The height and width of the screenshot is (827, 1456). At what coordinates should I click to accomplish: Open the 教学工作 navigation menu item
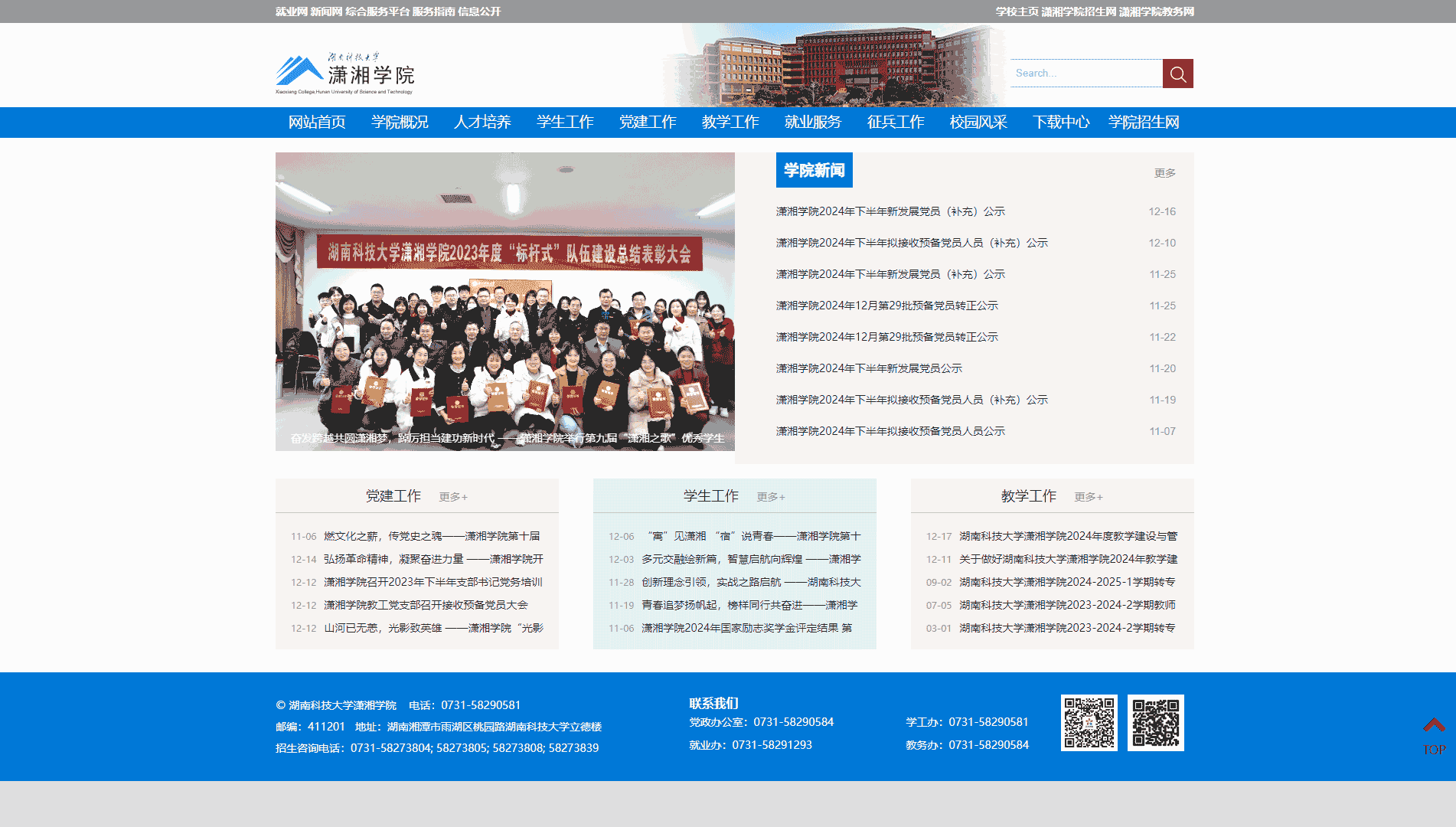click(730, 123)
